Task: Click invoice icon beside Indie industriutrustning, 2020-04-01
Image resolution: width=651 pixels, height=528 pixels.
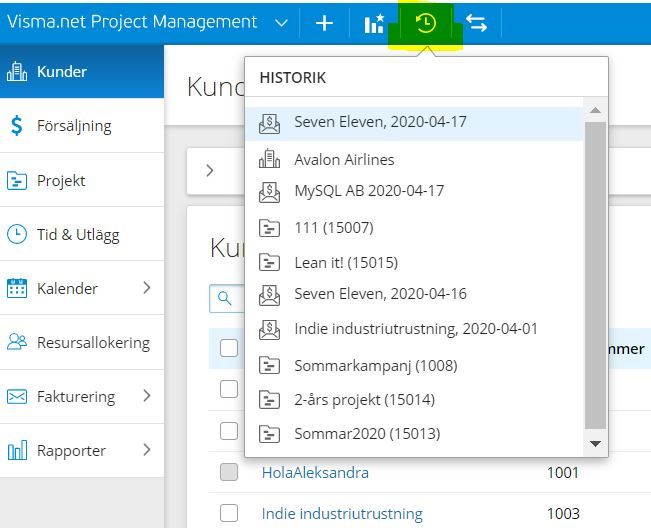Action: click(x=269, y=330)
